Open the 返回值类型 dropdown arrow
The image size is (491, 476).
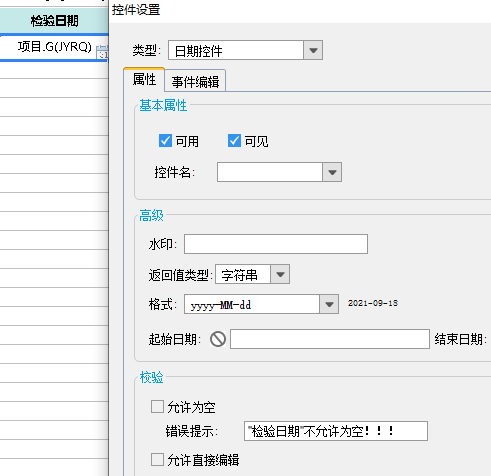tap(280, 274)
